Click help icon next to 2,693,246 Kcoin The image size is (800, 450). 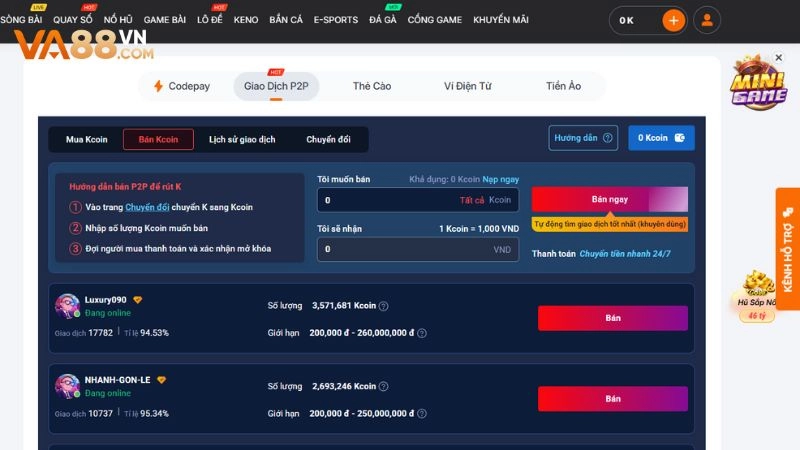[384, 386]
